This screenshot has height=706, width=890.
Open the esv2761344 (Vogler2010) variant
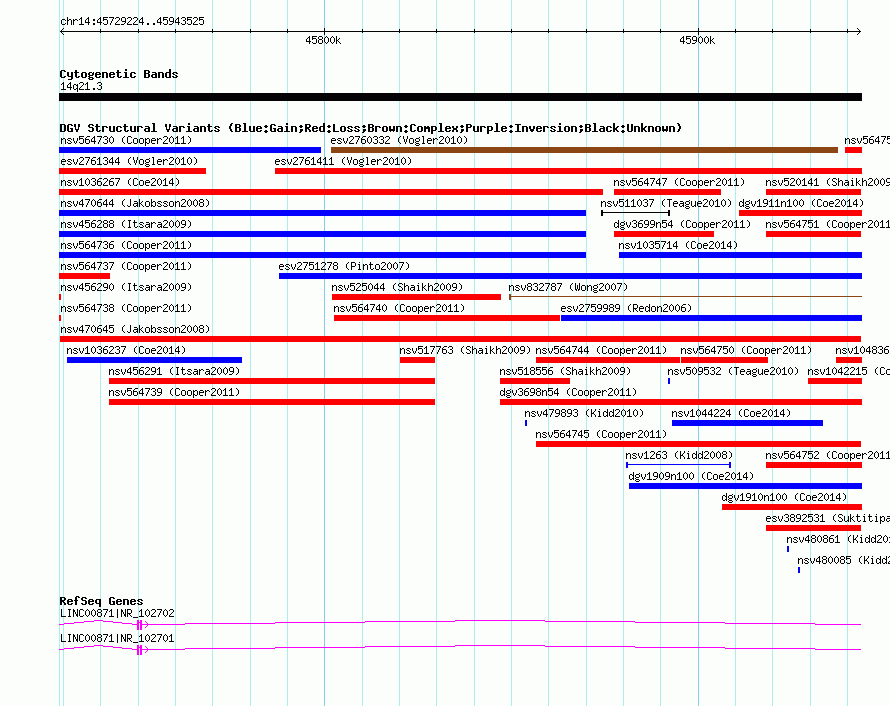[129, 161]
